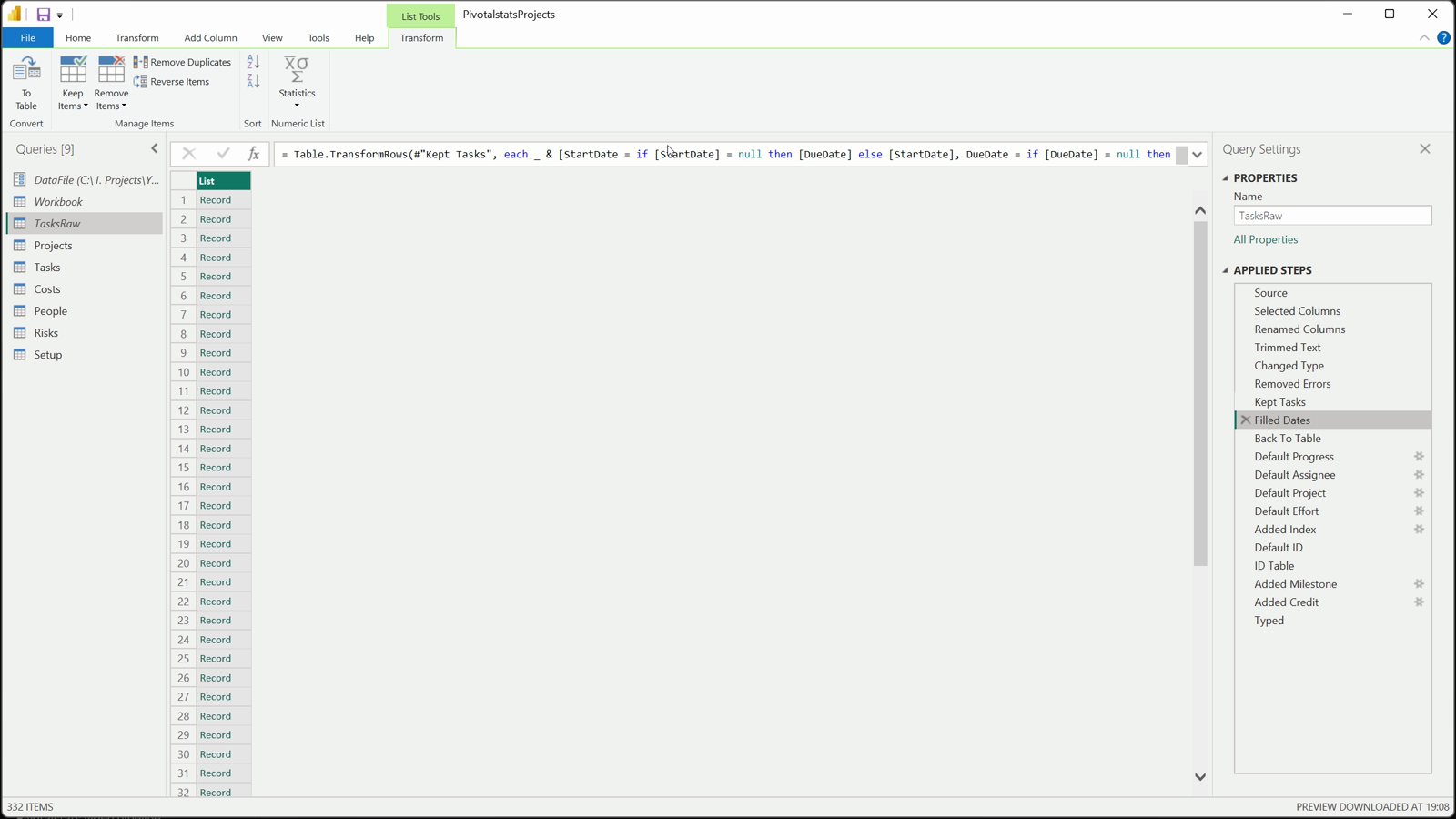This screenshot has width=1456, height=819.
Task: Collapse the Queries pane chevron
Action: click(154, 148)
